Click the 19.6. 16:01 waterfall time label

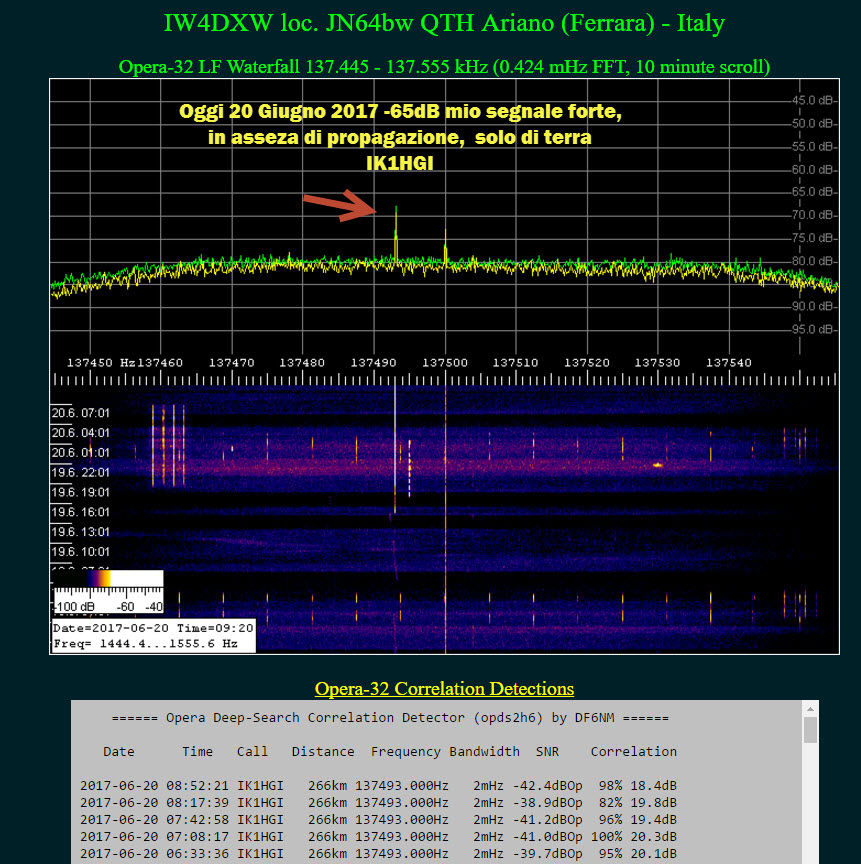point(80,512)
